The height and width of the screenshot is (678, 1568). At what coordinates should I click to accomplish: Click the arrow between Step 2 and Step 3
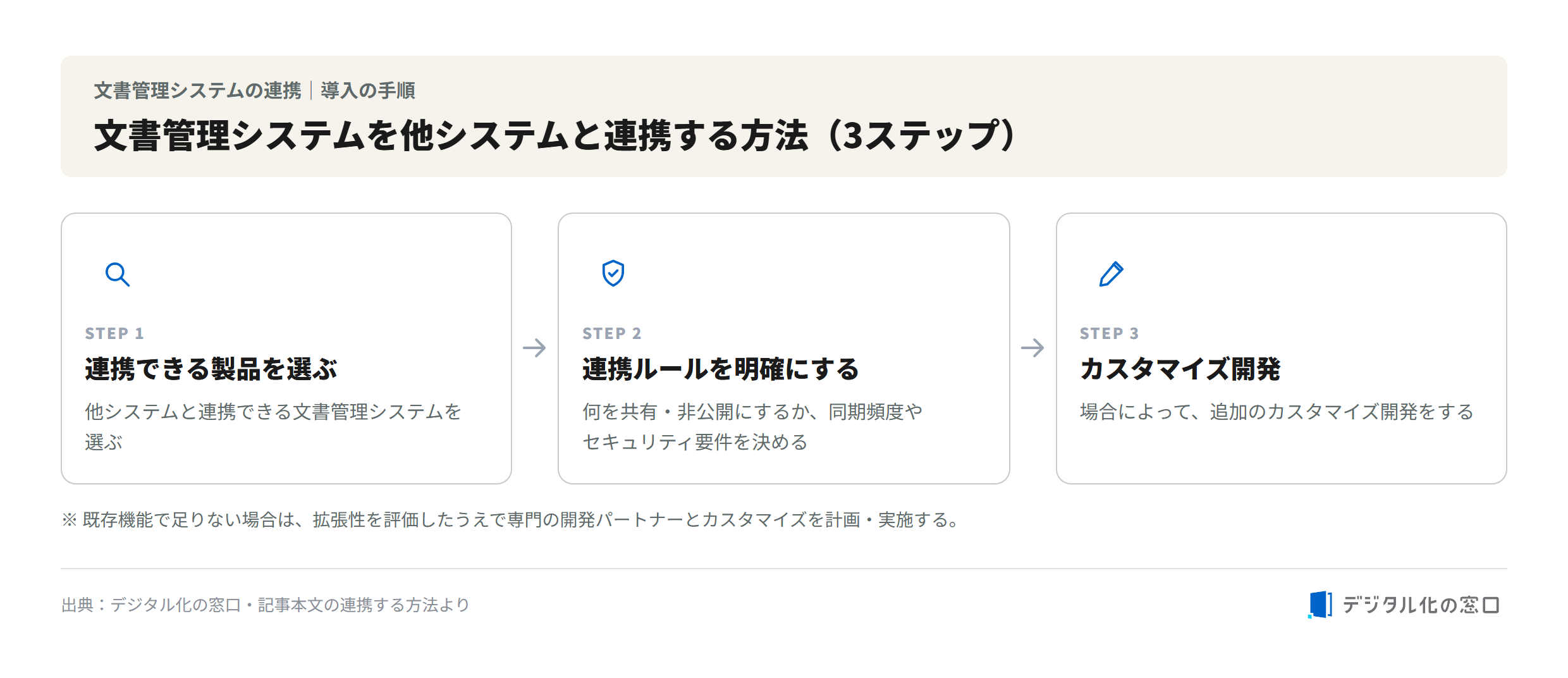point(1032,348)
